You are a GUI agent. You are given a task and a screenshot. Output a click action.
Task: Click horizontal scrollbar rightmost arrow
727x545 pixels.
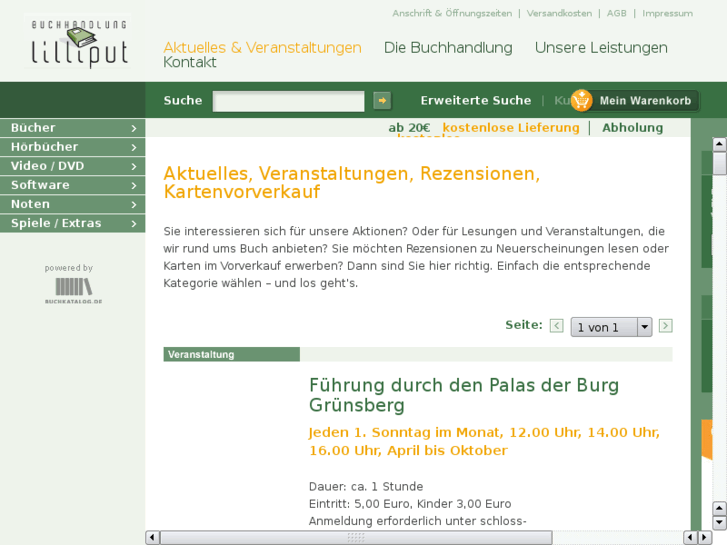pos(705,538)
